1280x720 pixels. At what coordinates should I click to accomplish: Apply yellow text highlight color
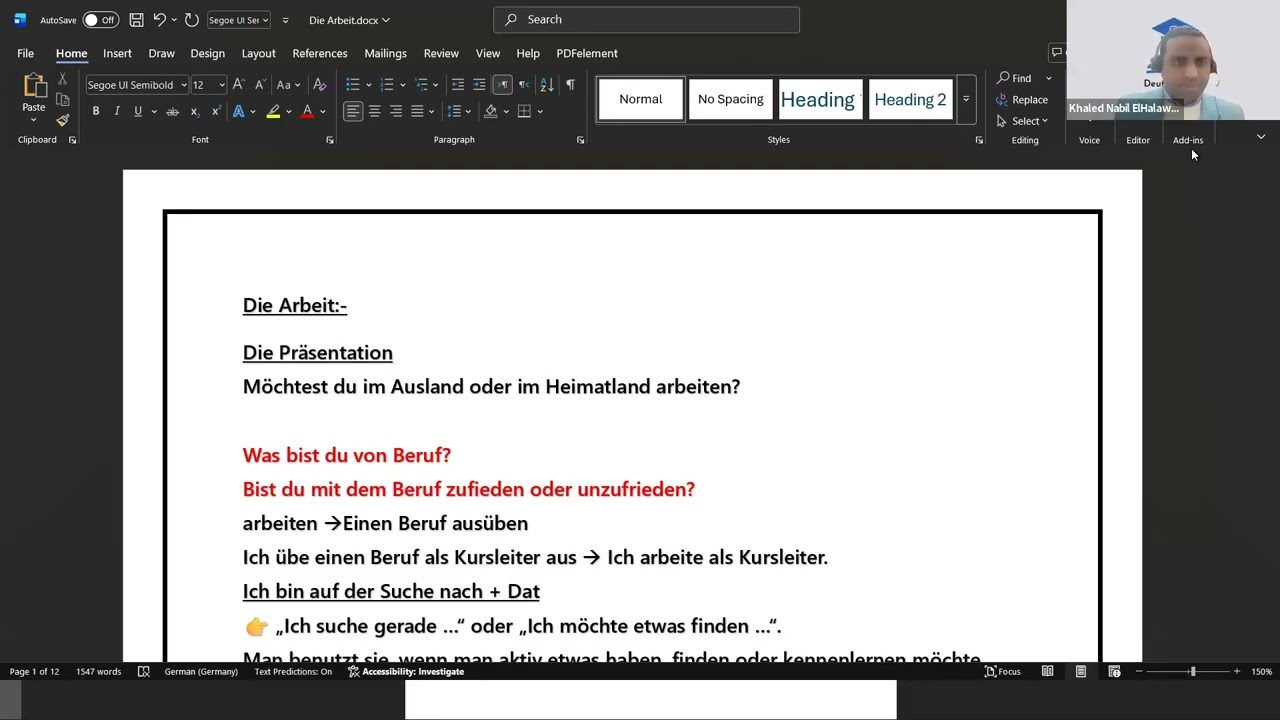tap(272, 111)
